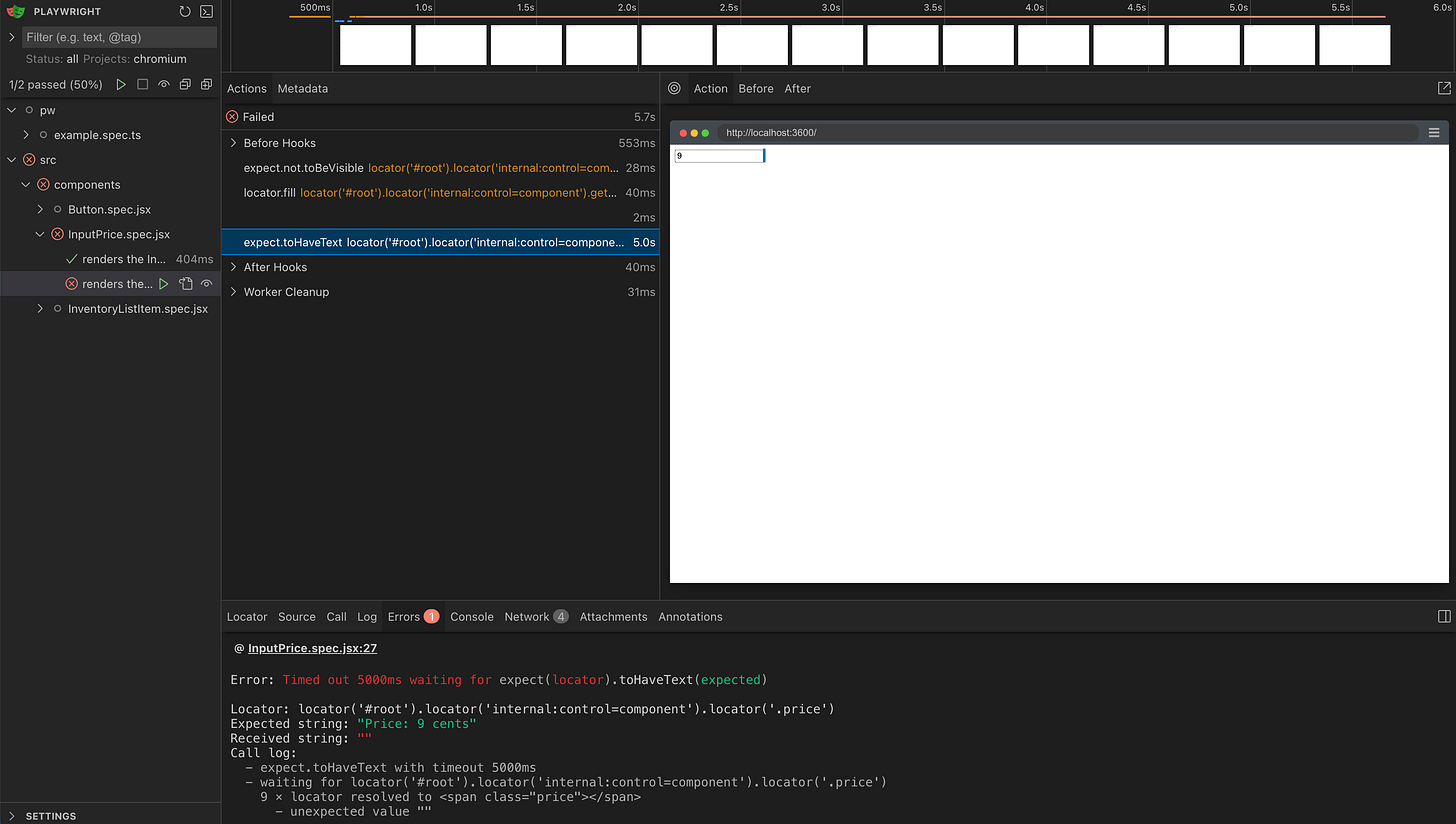Image resolution: width=1456 pixels, height=824 pixels.
Task: Open the Network tab
Action: [x=536, y=616]
